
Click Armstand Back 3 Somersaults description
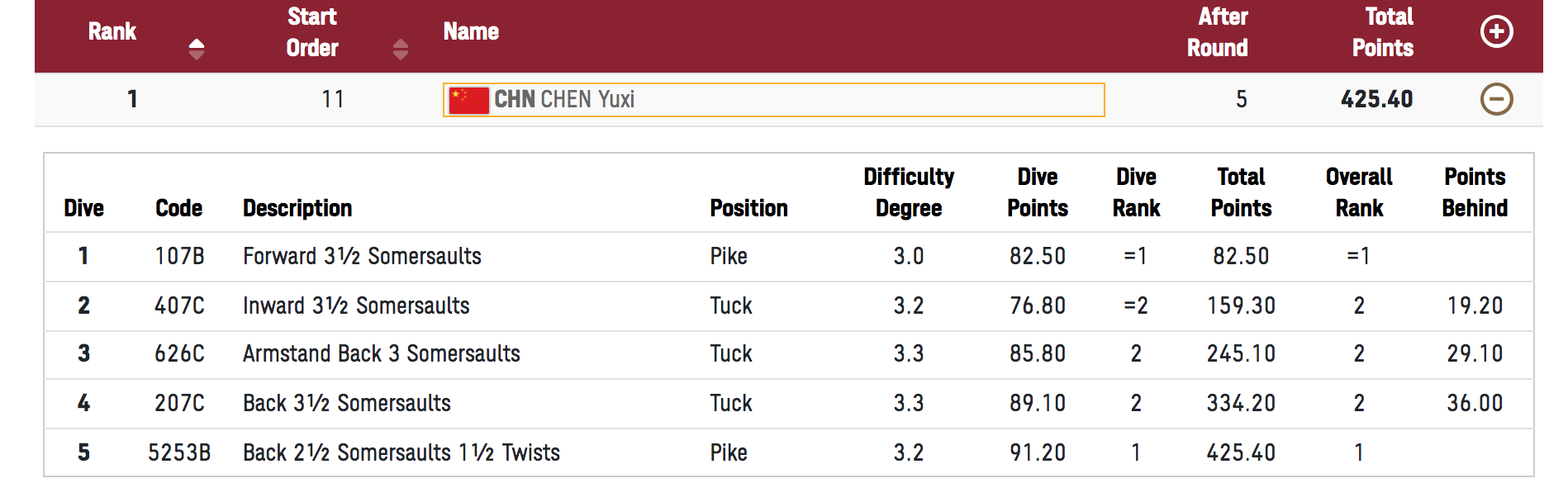click(x=382, y=354)
